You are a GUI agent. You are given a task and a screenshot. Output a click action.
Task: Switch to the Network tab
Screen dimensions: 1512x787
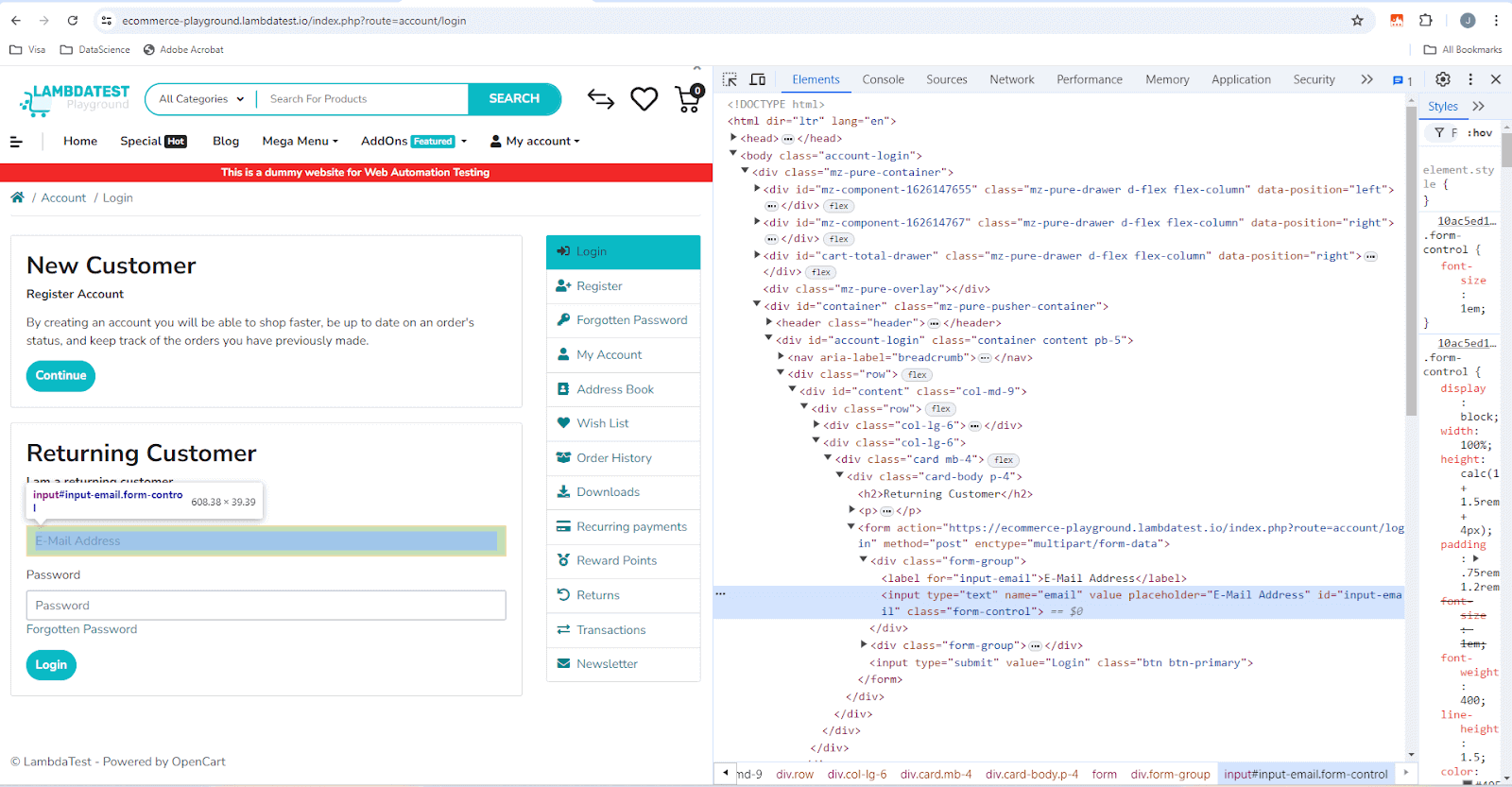(x=1011, y=79)
